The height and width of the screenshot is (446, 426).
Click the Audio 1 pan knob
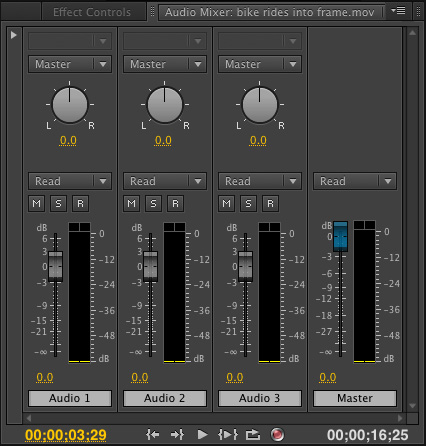(70, 105)
